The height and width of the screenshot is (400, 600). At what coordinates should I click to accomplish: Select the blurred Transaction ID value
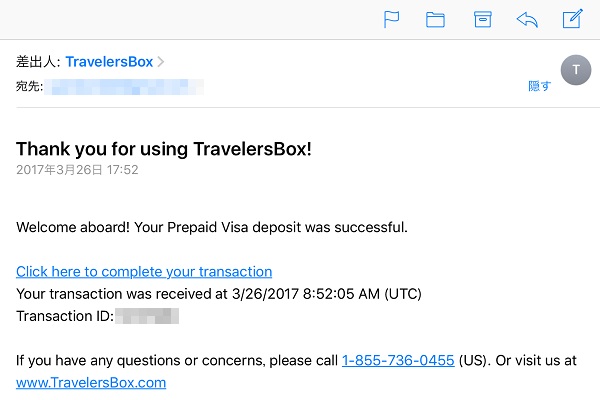[147, 316]
